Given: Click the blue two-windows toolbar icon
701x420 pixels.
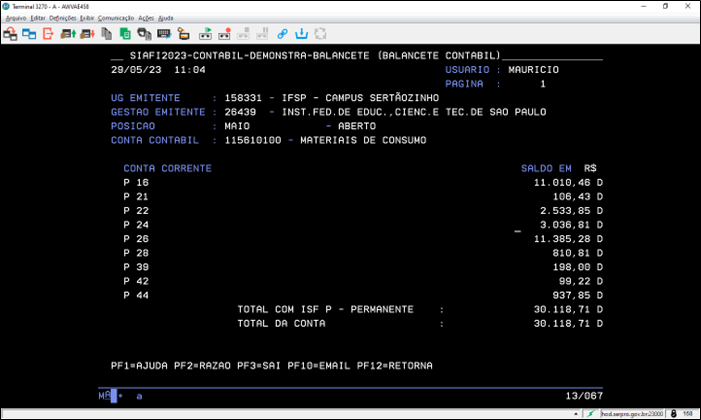Looking at the screenshot, I should [x=29, y=34].
